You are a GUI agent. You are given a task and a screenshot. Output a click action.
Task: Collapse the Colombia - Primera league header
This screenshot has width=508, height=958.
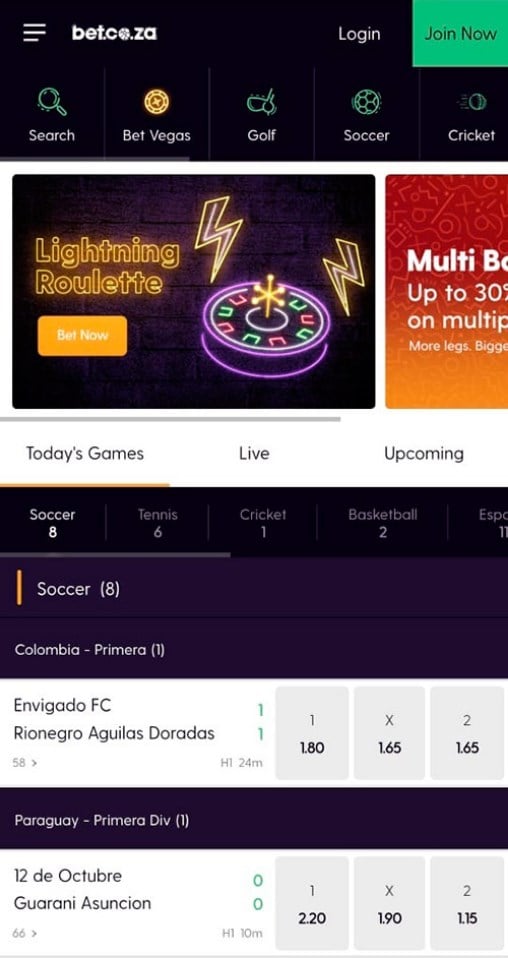coord(254,649)
